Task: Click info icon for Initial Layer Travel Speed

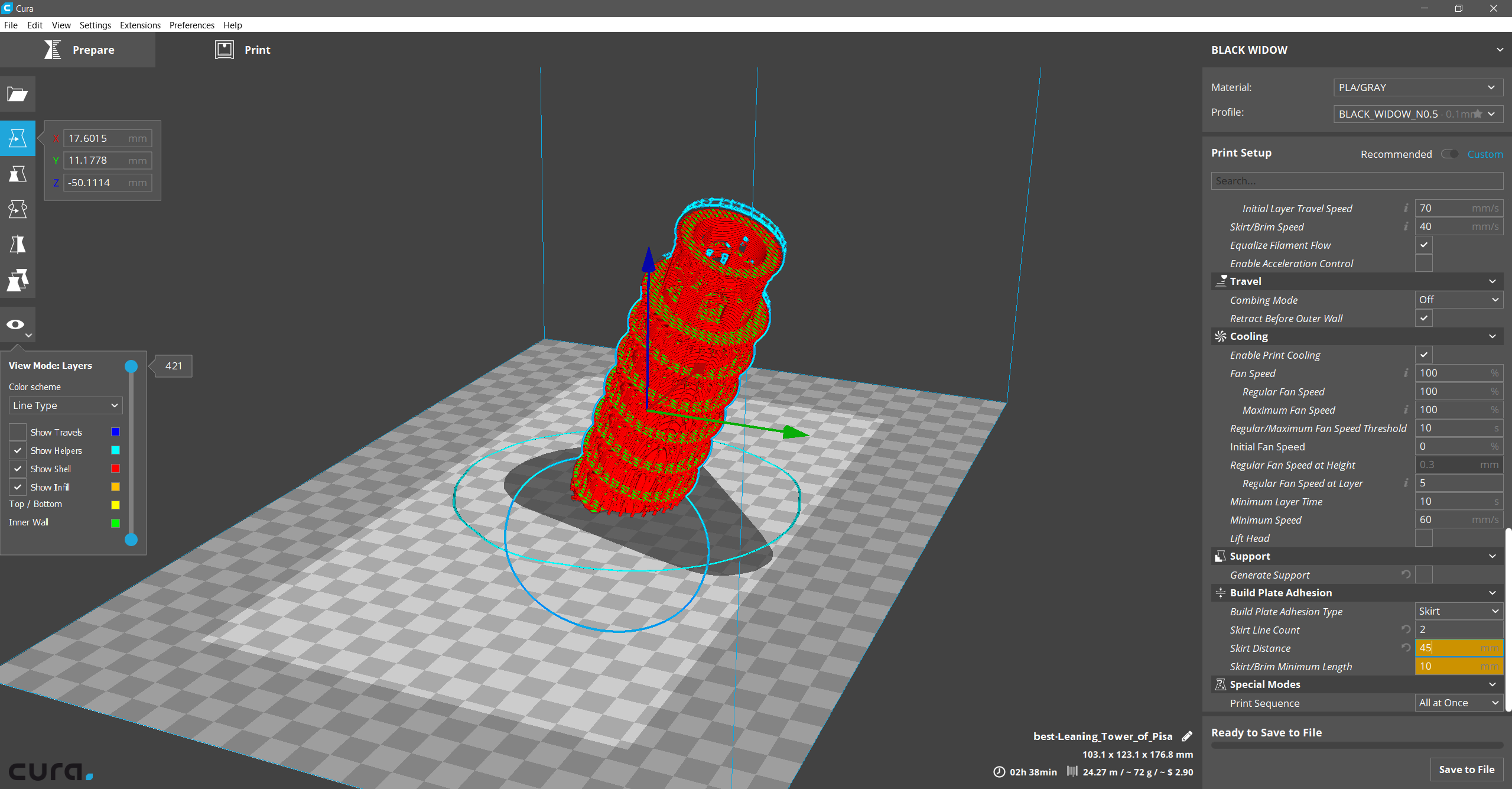Action: tap(1406, 208)
